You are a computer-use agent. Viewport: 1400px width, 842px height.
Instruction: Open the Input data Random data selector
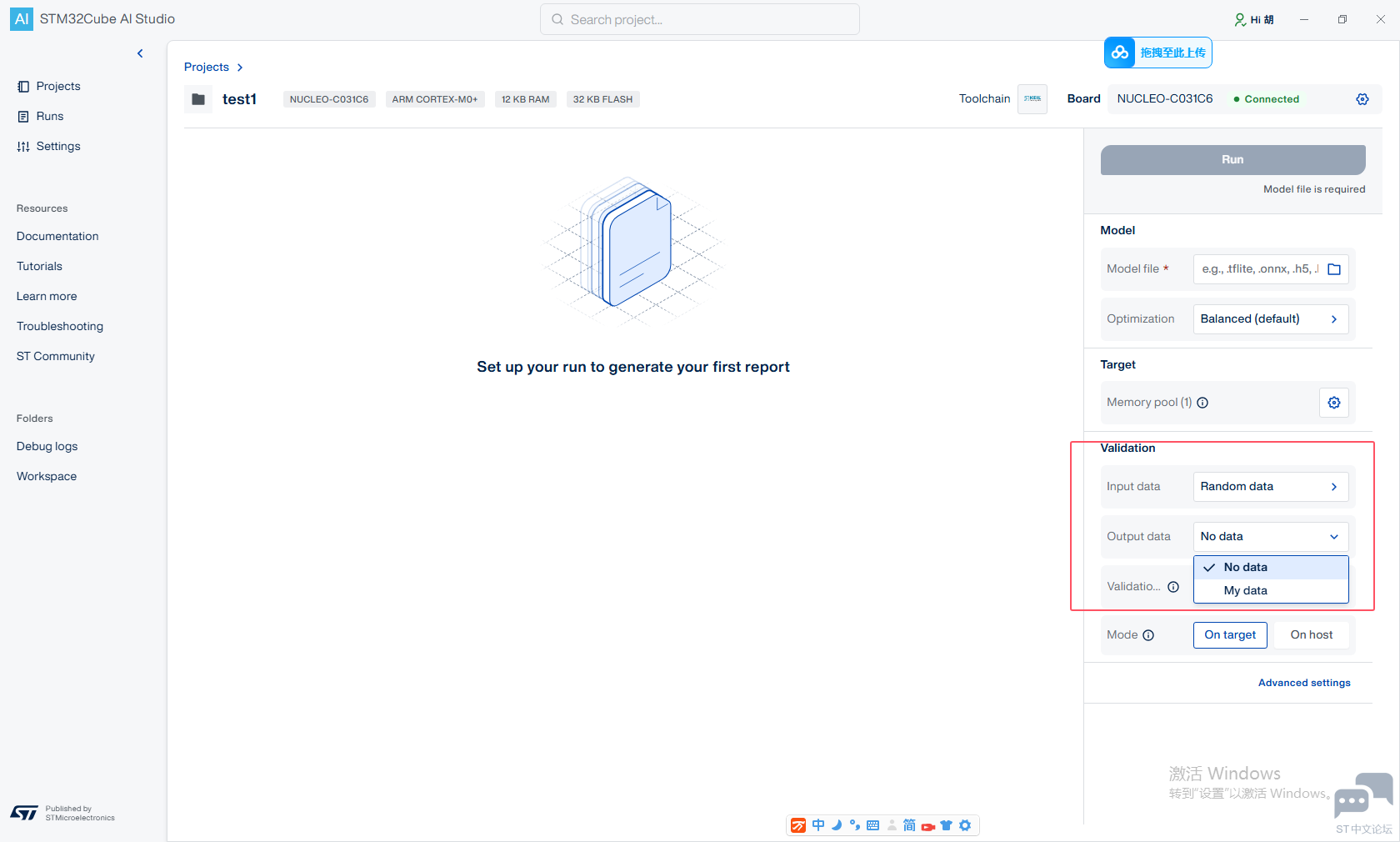1271,486
